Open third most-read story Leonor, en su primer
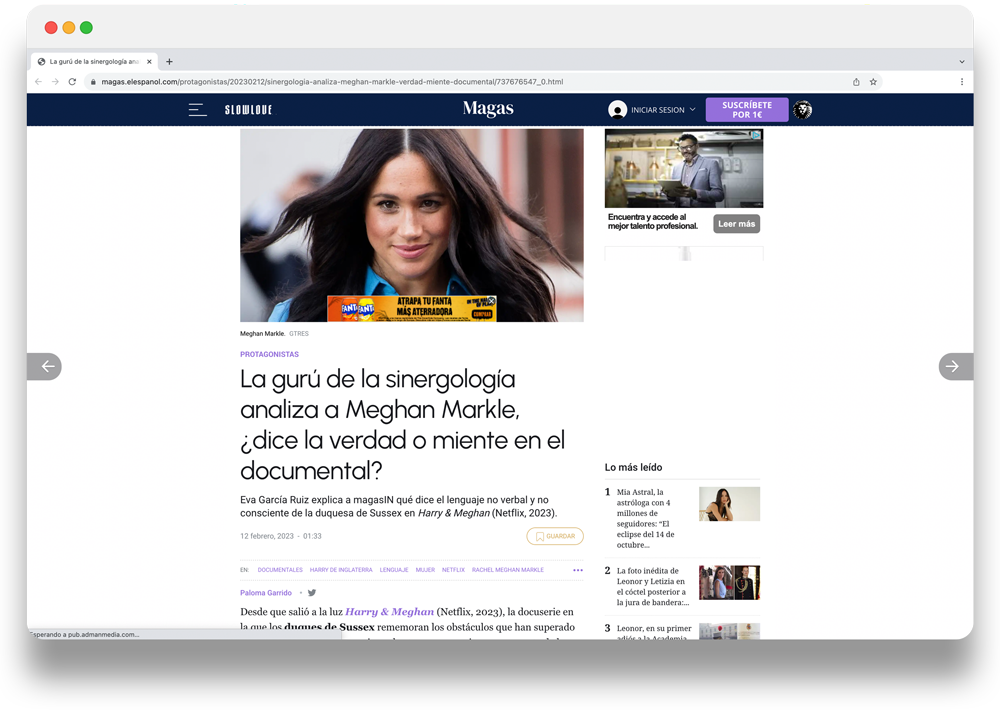Image resolution: width=1000 pixels, height=717 pixels. pyautogui.click(x=654, y=632)
